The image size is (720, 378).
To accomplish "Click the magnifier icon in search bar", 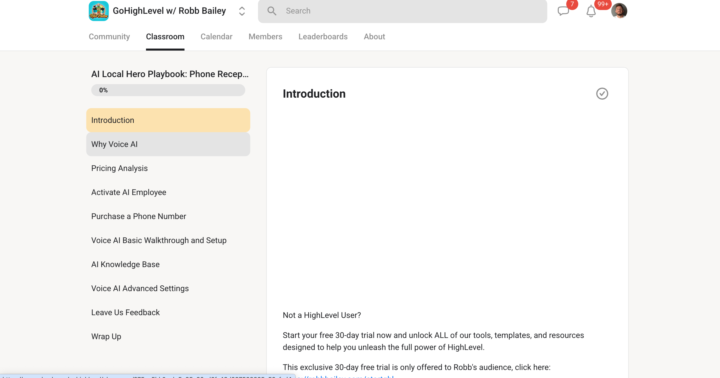I will pos(272,11).
